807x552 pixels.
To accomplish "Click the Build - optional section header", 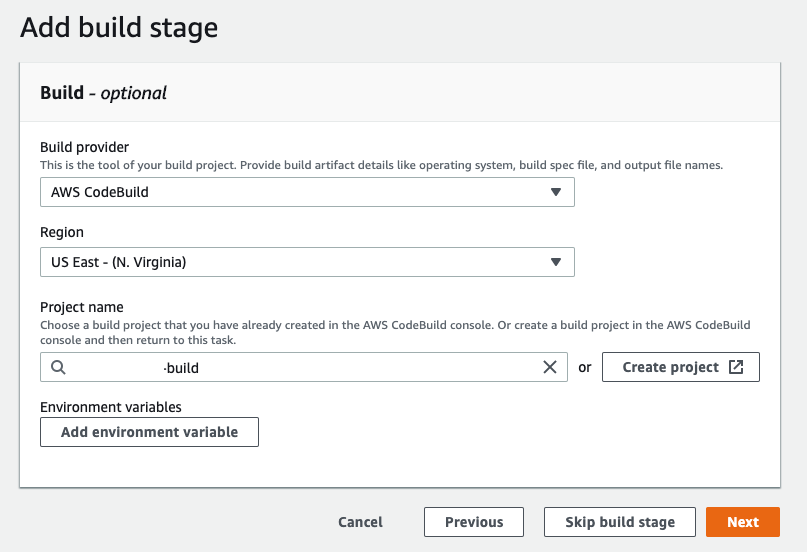I will tap(103, 93).
